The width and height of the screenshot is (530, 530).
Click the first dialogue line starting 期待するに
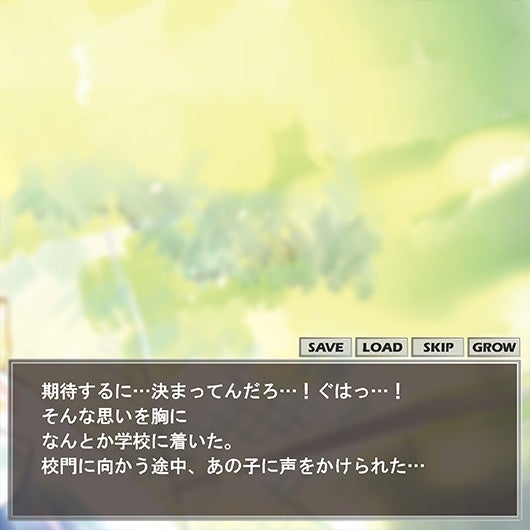pyautogui.click(x=222, y=391)
